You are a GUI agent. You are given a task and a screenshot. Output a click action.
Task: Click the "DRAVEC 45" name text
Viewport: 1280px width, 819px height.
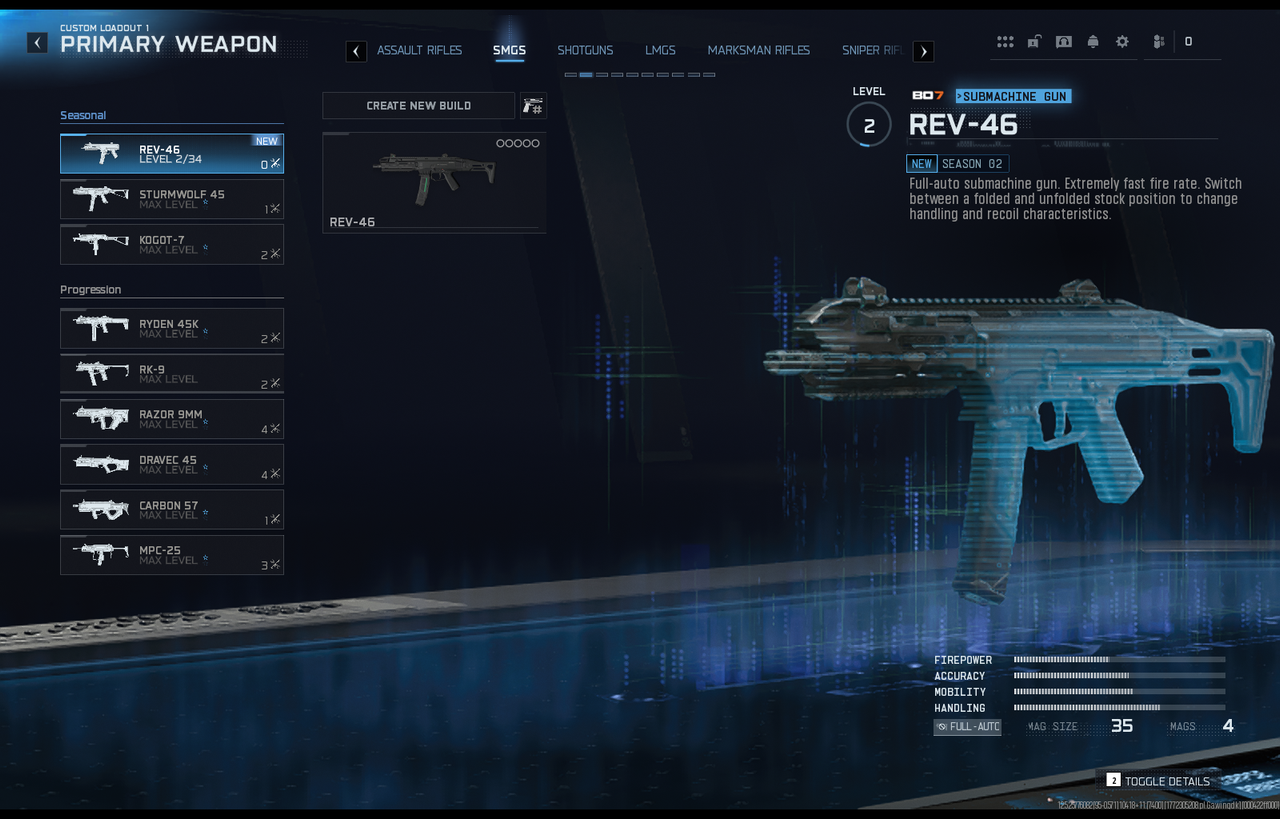pos(168,460)
